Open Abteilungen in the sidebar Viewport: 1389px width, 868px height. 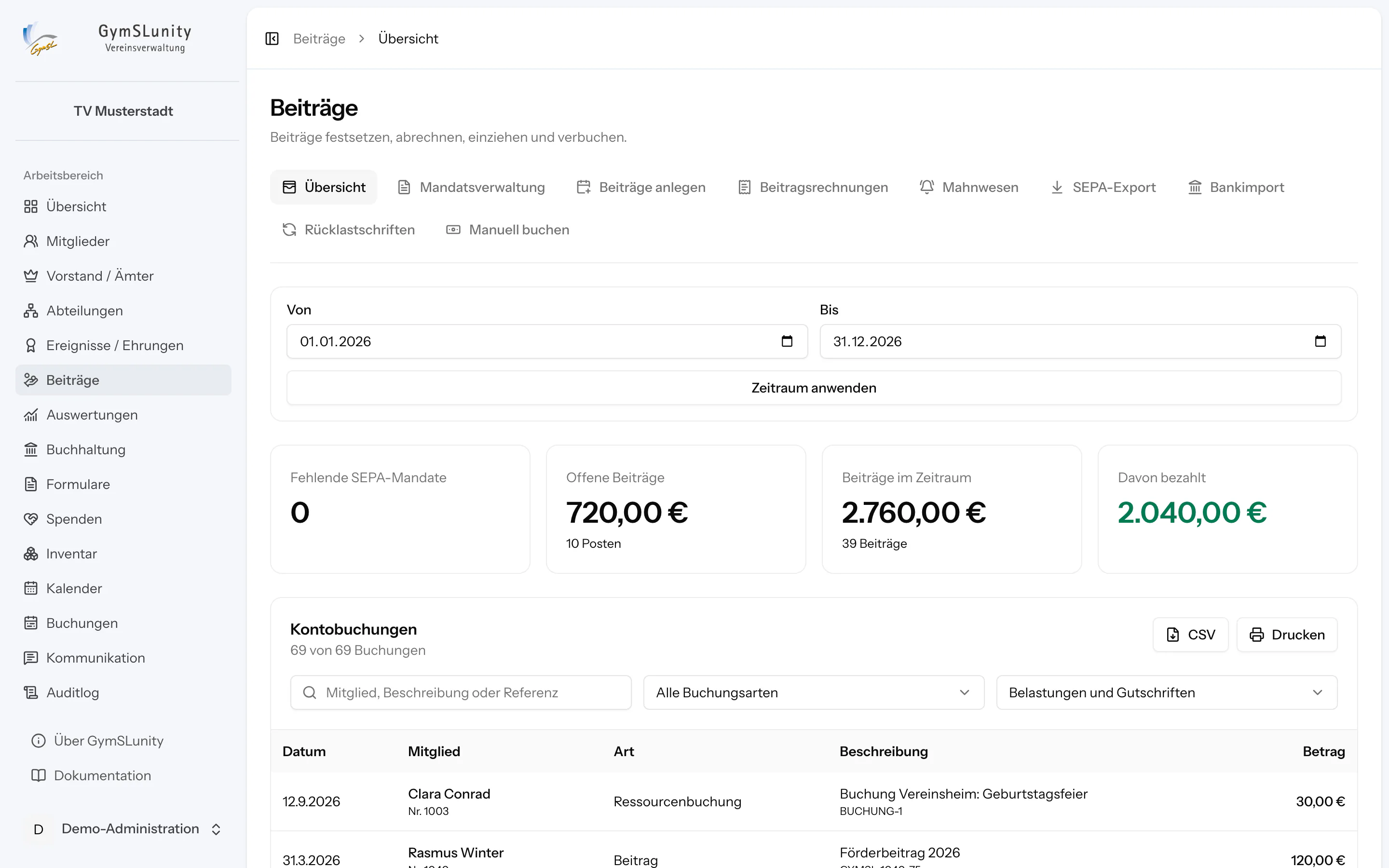[123, 311]
